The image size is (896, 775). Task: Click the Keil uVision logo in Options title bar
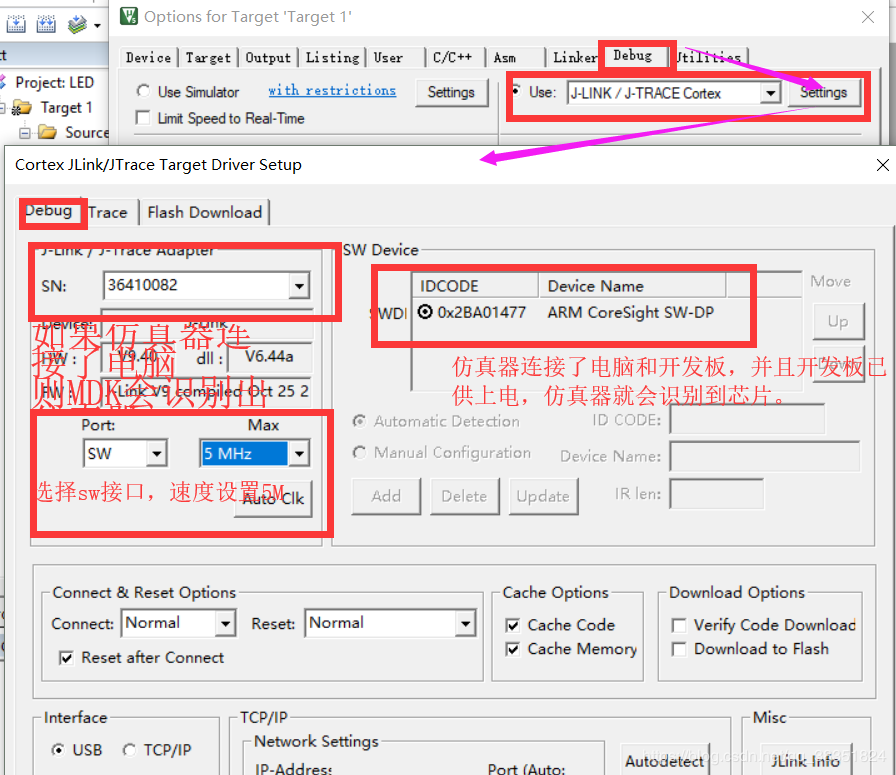(x=129, y=16)
